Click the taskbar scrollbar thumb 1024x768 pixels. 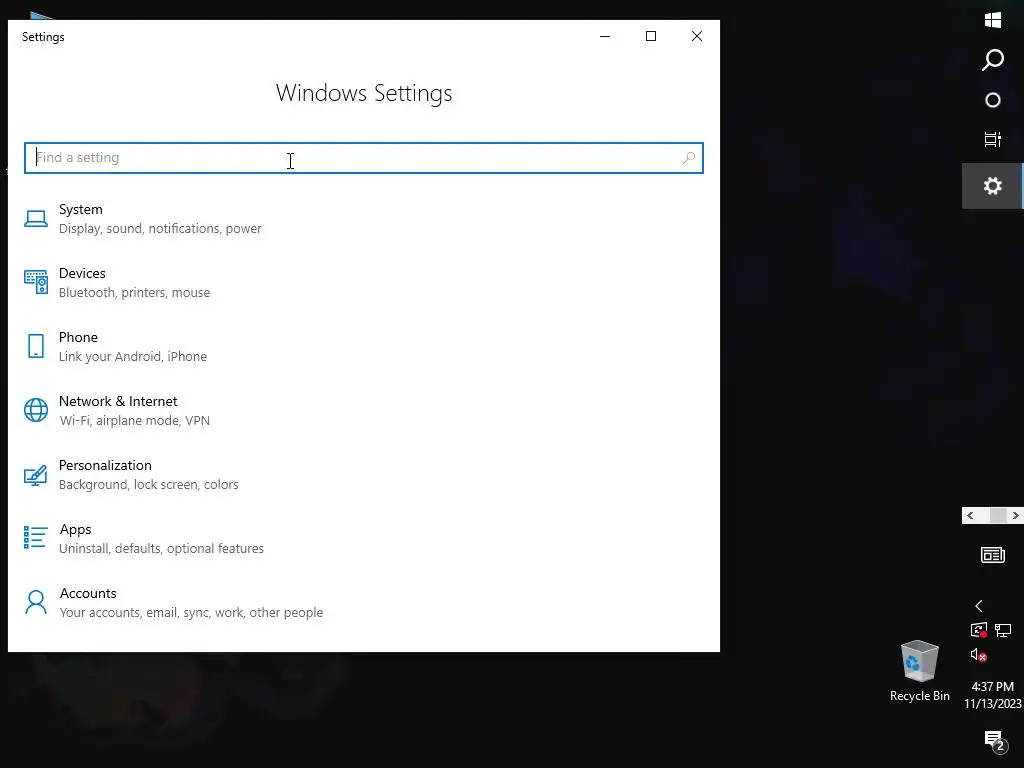(998, 515)
